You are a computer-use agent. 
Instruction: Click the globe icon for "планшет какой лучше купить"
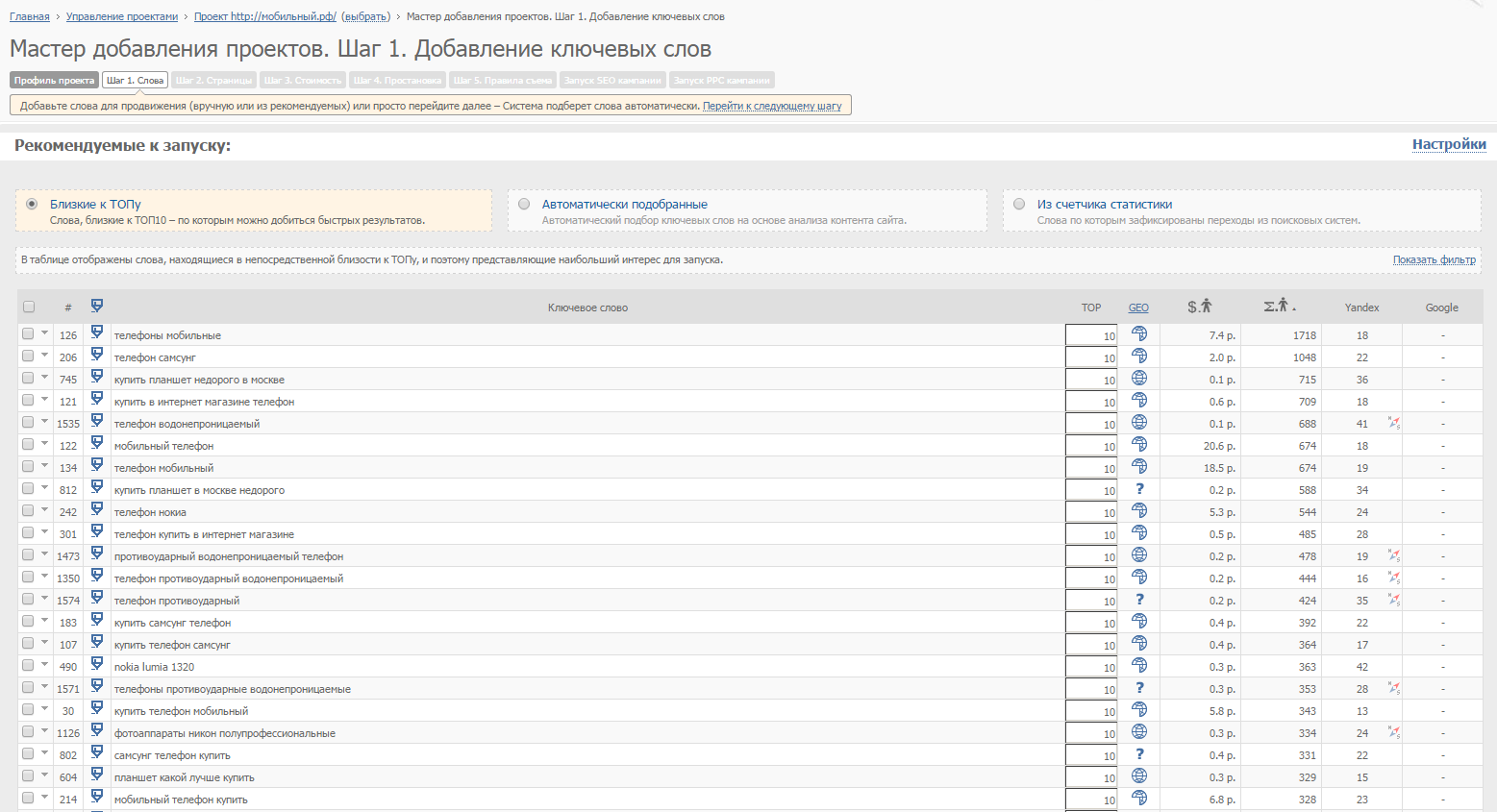tap(1139, 775)
